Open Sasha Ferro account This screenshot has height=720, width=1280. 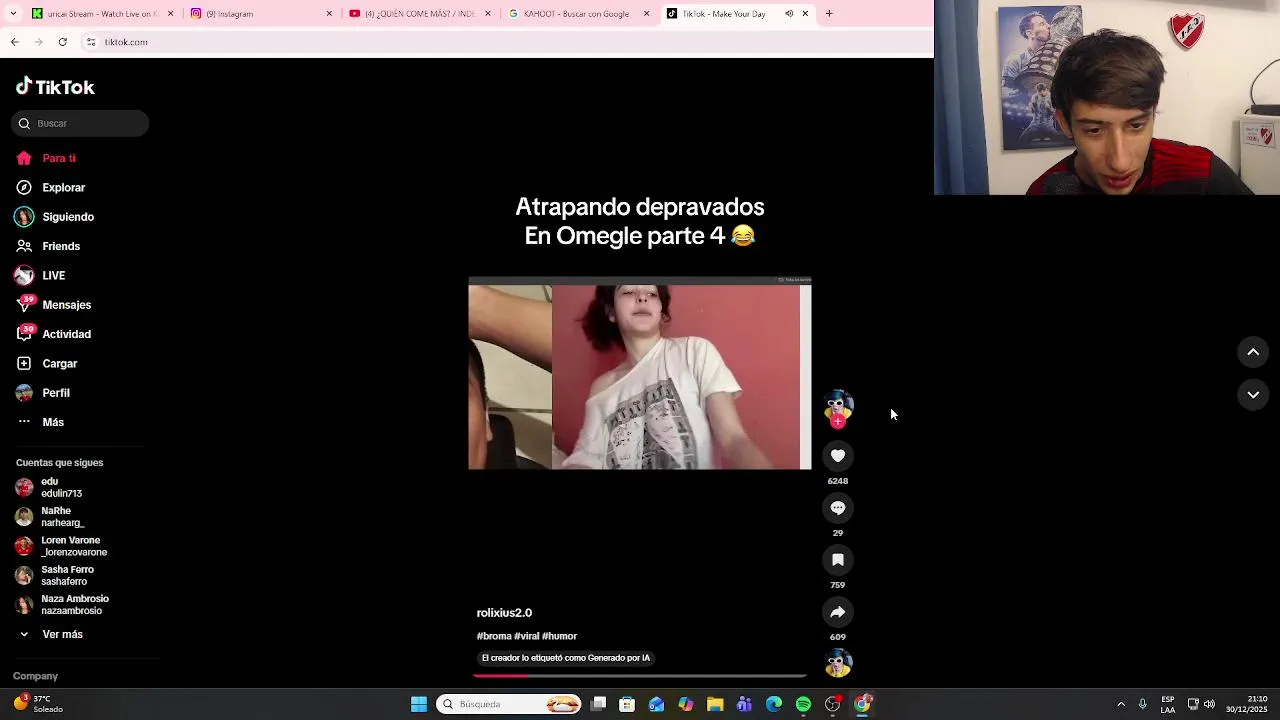pos(55,575)
